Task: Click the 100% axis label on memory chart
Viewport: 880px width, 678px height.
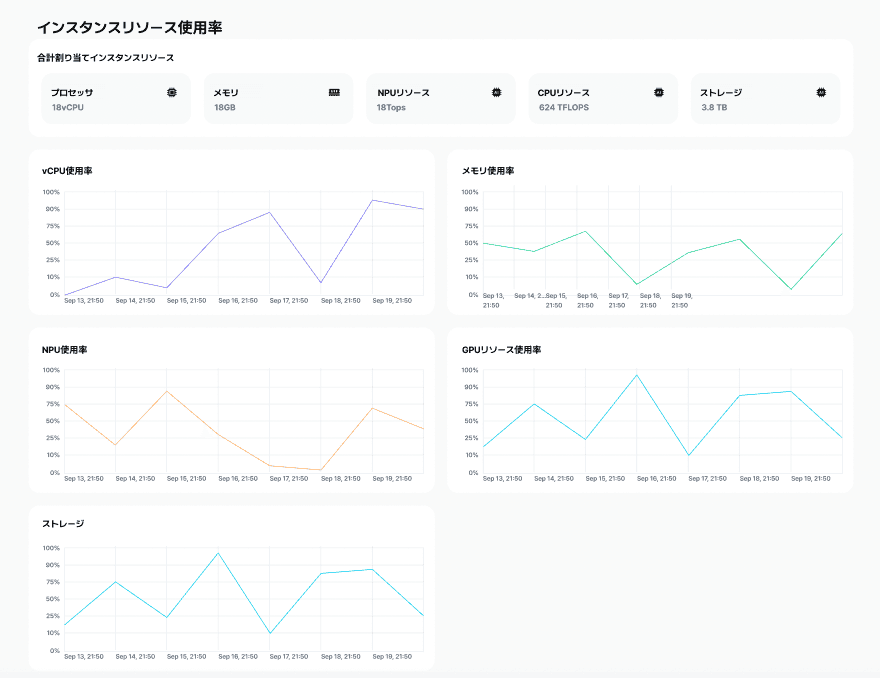Action: 469,192
